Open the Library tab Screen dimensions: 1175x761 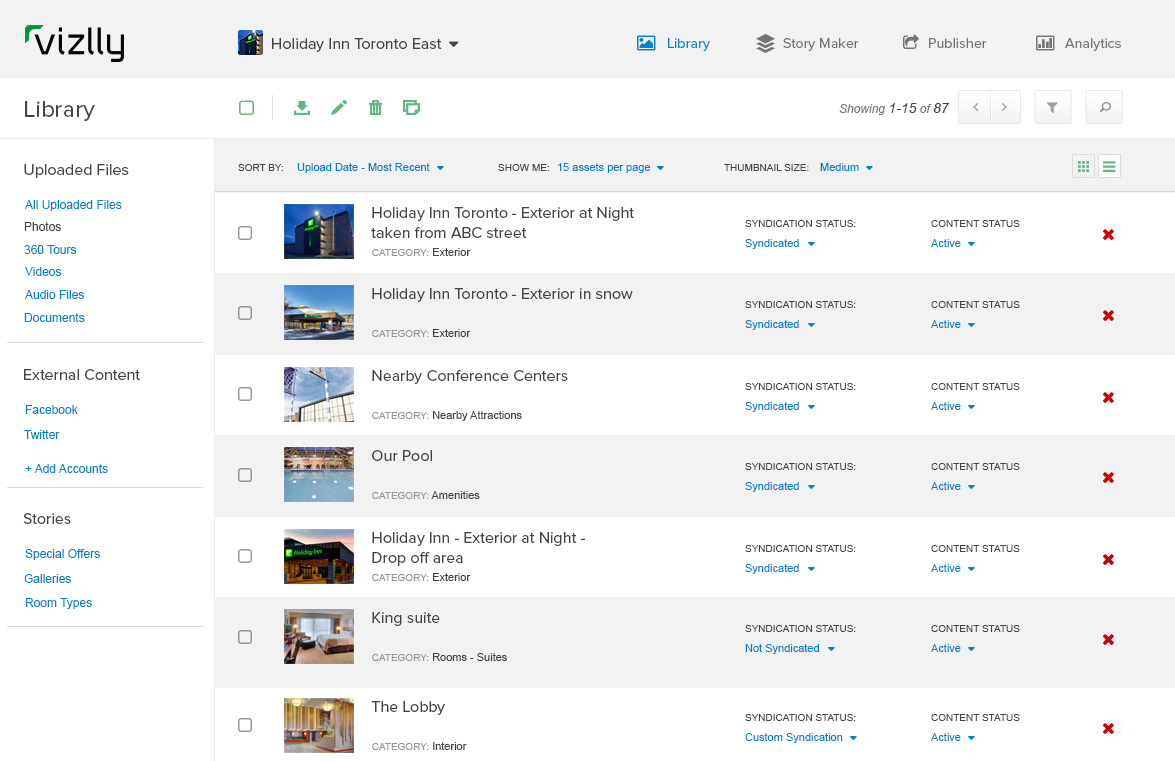(x=673, y=43)
